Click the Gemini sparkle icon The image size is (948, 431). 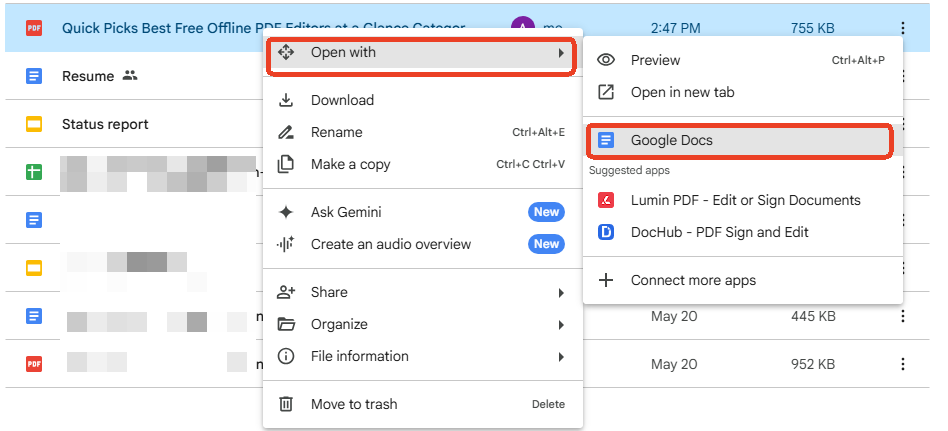coord(285,212)
